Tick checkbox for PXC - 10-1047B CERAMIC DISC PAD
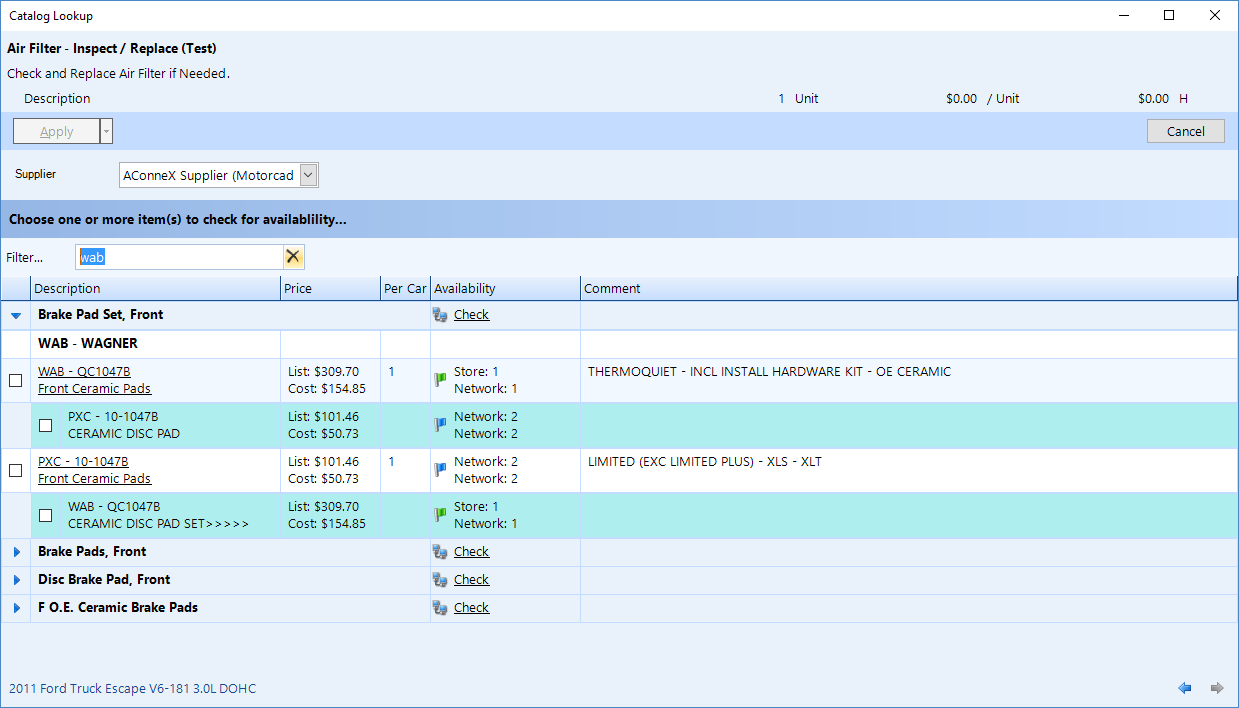 click(x=45, y=425)
